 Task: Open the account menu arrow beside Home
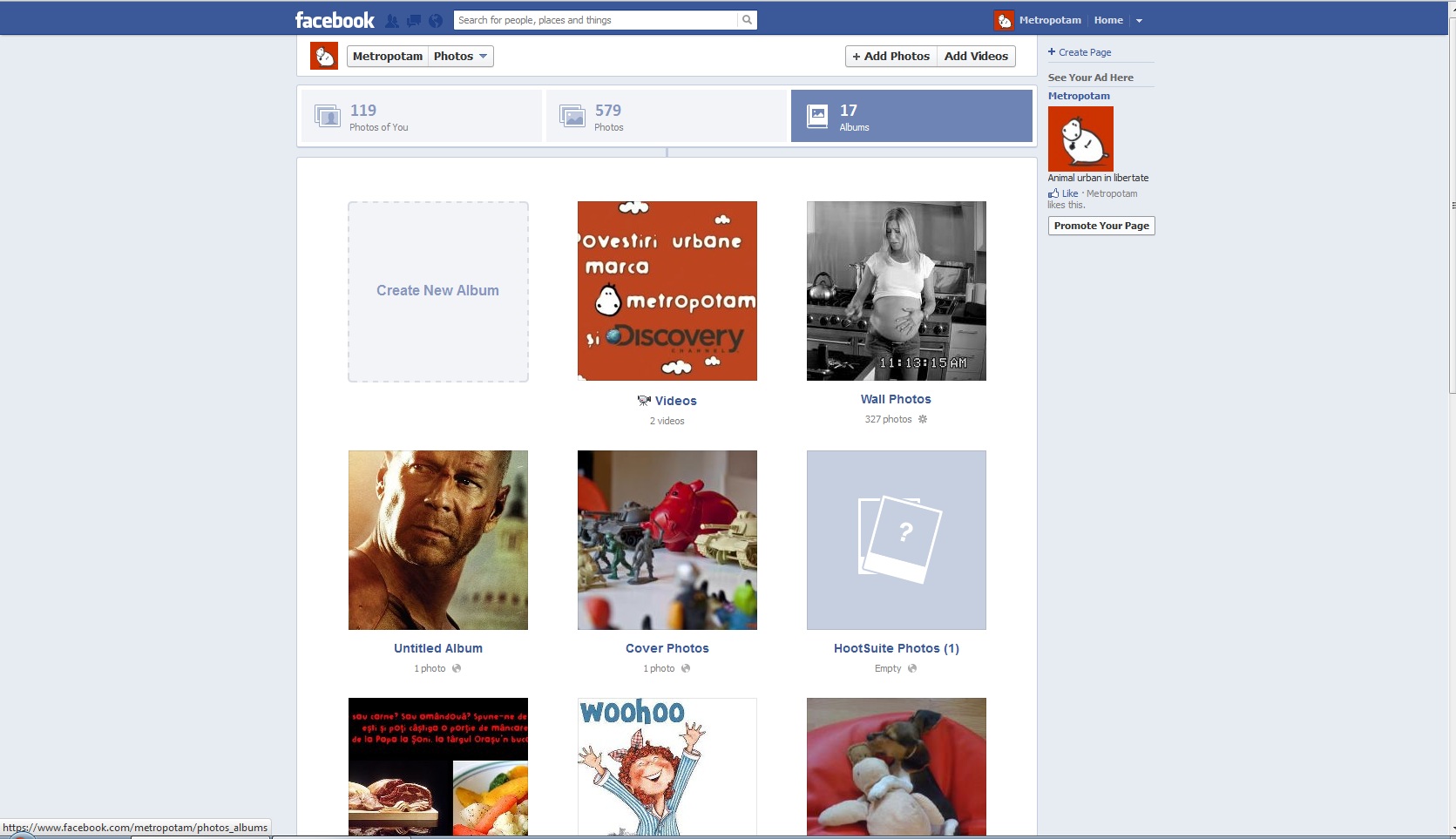pyautogui.click(x=1139, y=21)
